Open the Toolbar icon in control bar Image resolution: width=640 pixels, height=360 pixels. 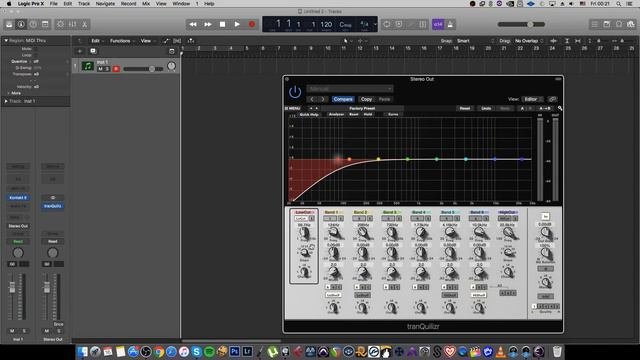tap(45, 24)
